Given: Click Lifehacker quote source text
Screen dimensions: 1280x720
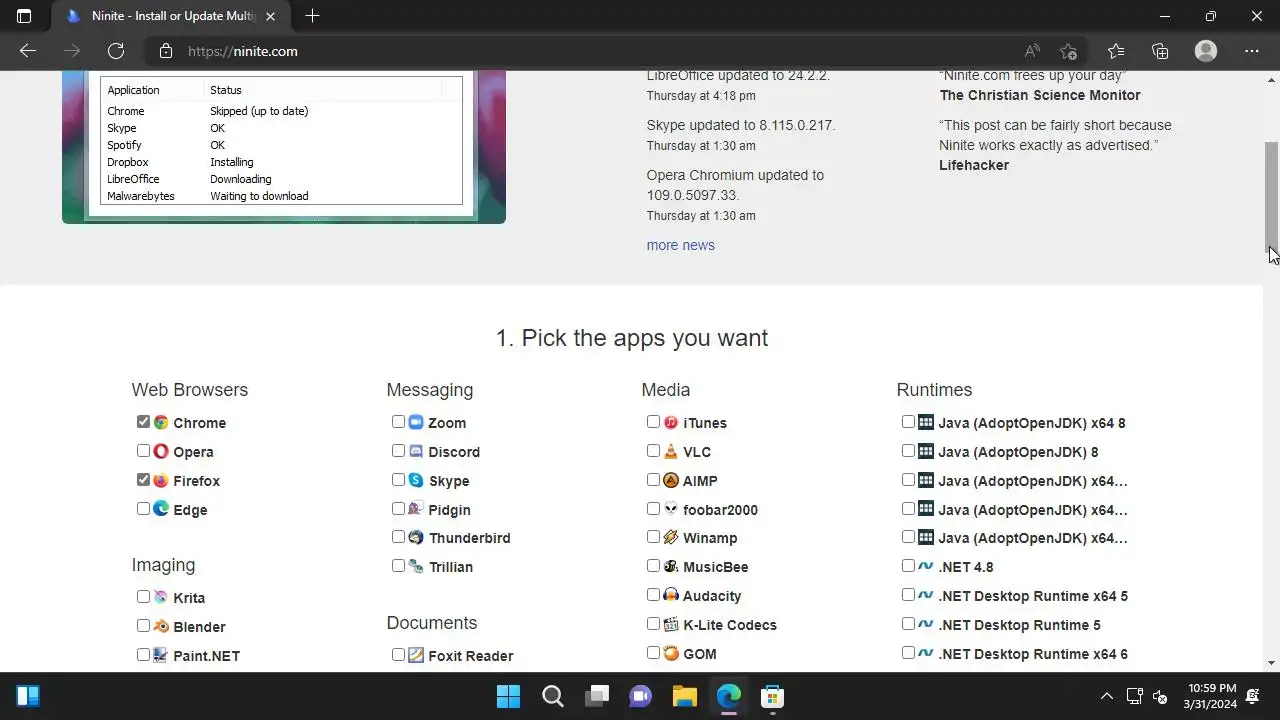Looking at the screenshot, I should point(974,165).
